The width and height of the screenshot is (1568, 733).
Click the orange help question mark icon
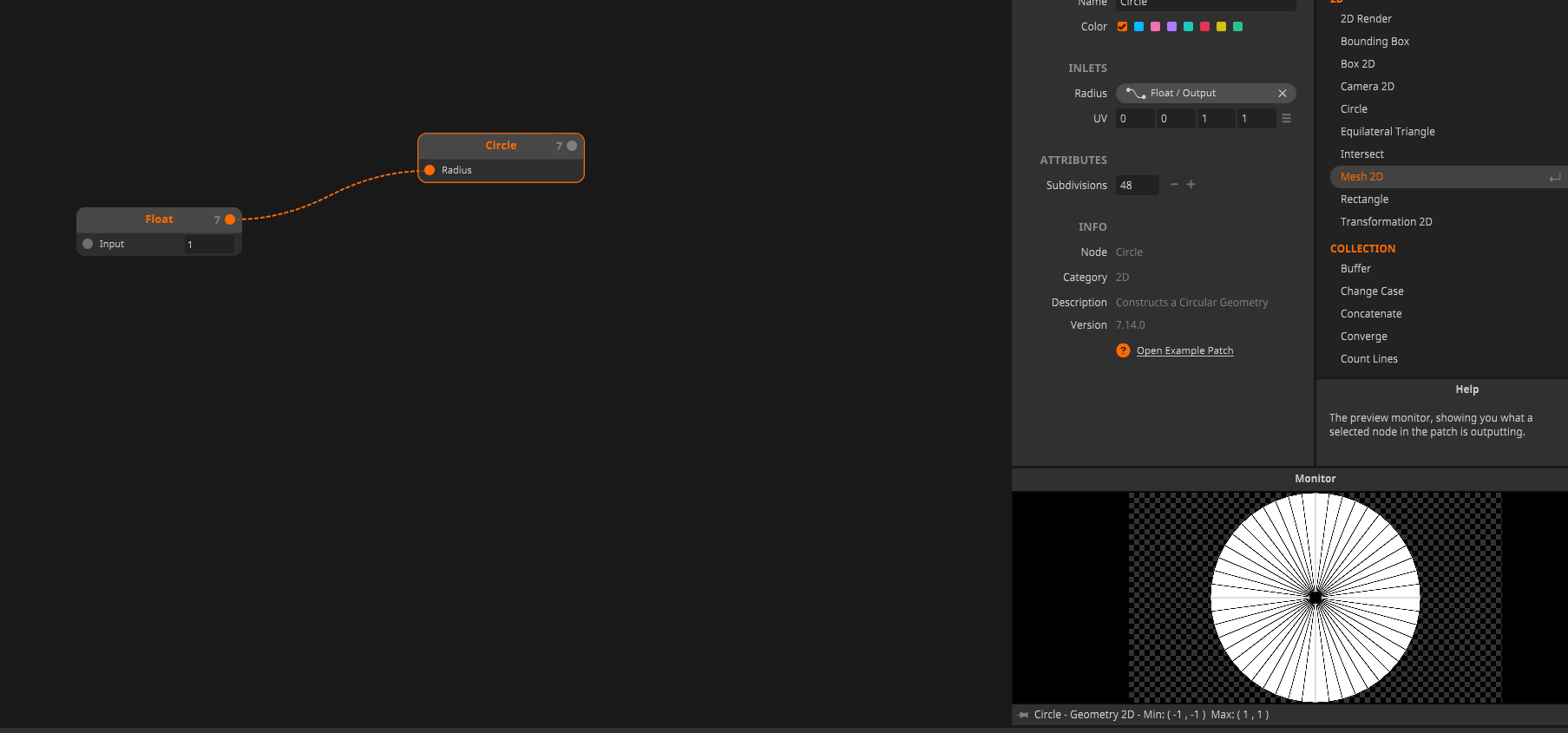coord(1123,350)
